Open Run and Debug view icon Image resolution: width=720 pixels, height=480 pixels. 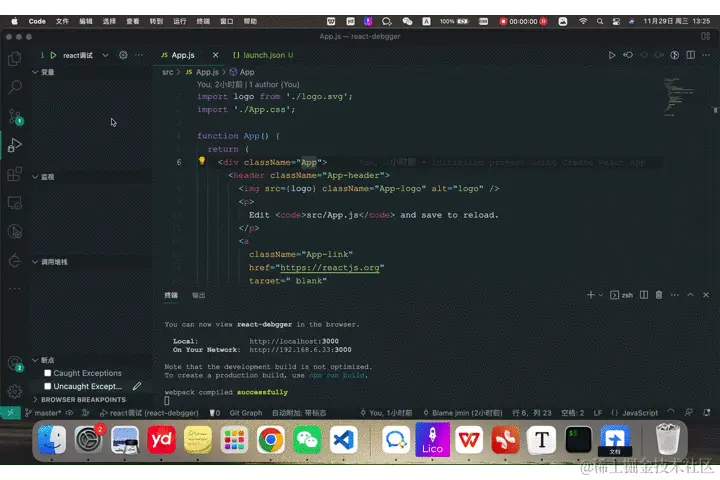coord(15,145)
